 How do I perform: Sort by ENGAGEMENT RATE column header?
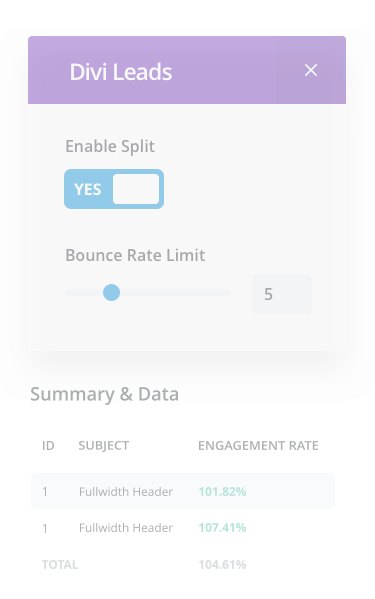(x=258, y=445)
